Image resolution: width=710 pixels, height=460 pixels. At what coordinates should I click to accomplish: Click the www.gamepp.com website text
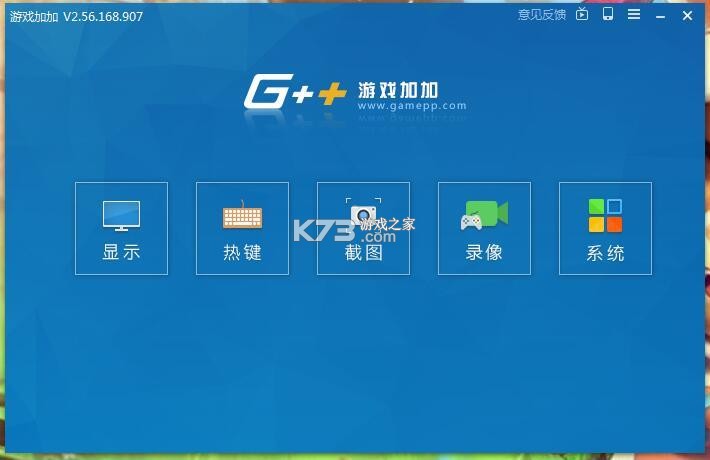point(412,105)
